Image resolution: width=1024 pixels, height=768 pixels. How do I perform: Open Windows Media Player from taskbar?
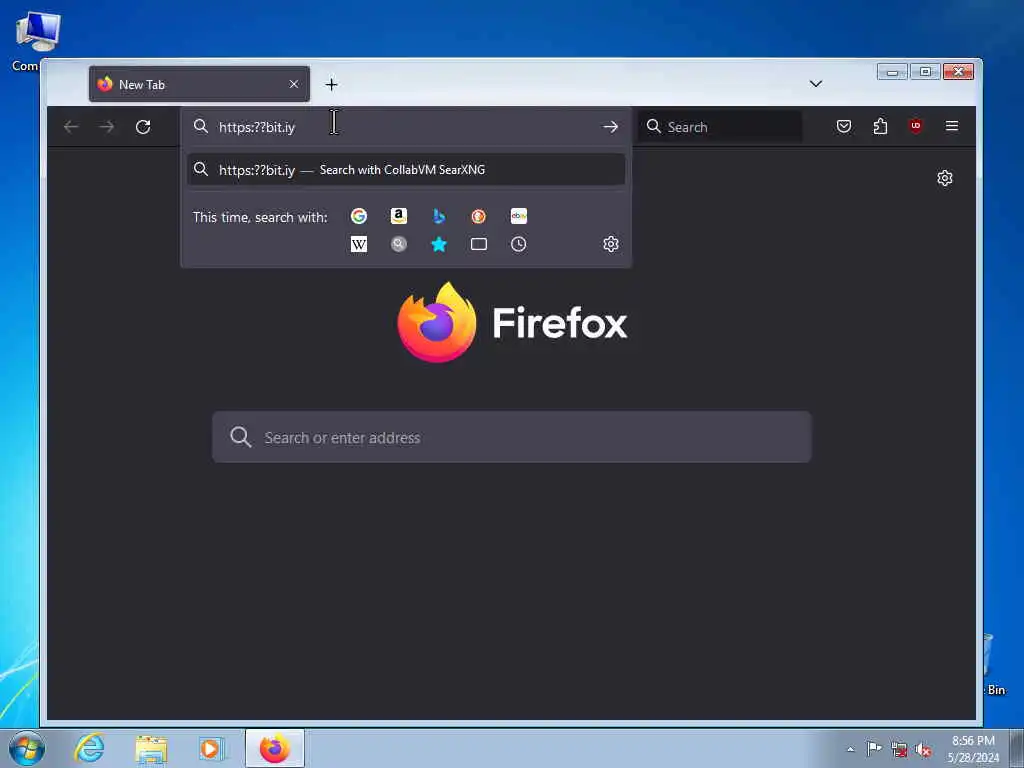tap(212, 749)
